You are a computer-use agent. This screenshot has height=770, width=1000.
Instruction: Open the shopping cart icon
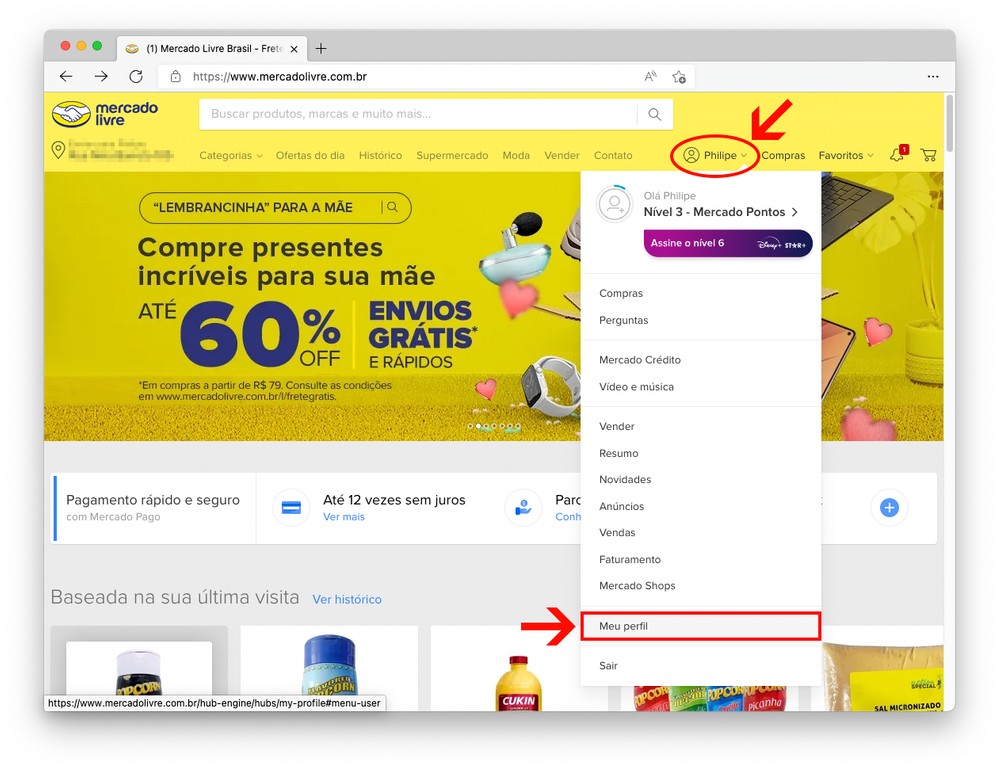tap(929, 155)
